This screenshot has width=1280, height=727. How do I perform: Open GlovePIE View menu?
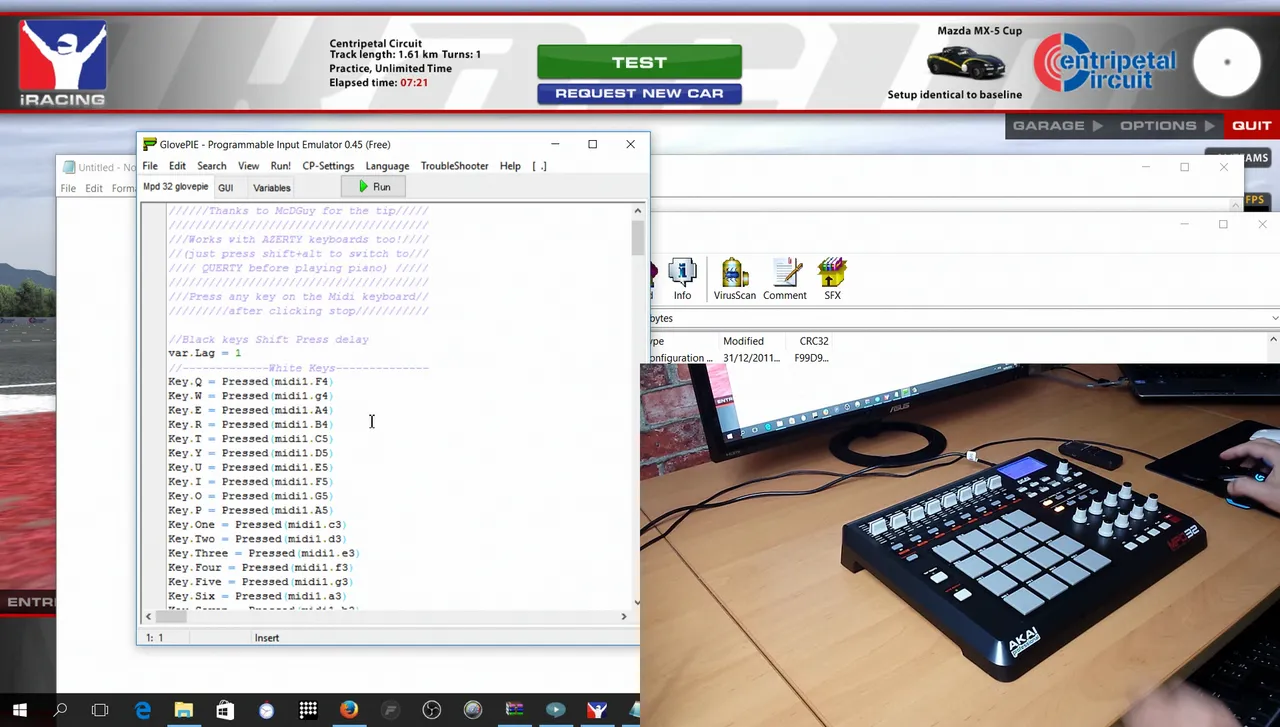[x=248, y=166]
